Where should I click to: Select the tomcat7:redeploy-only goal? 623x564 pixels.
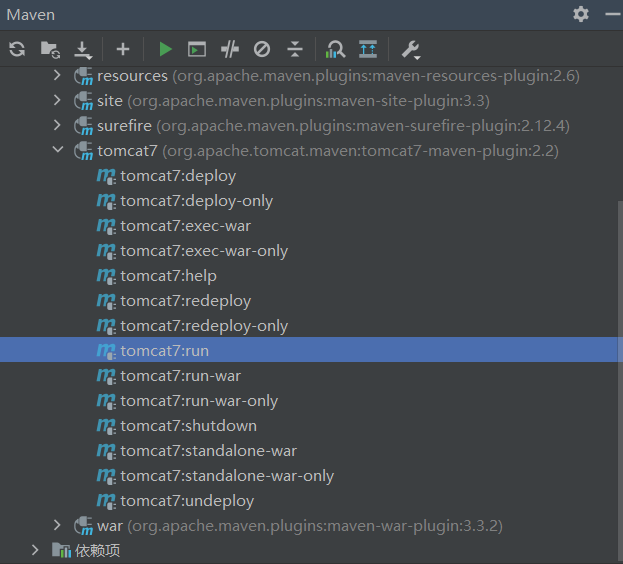tap(204, 326)
